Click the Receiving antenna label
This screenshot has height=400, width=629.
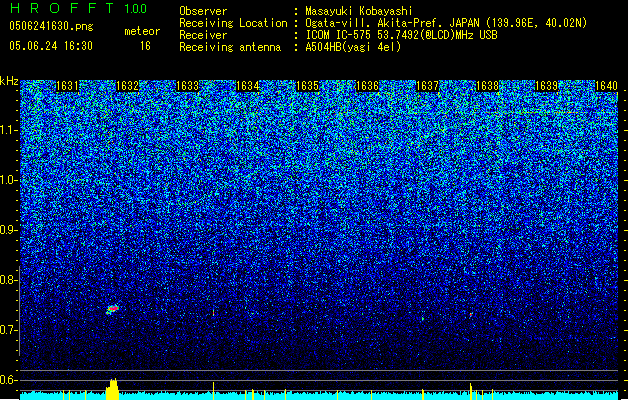click(230, 47)
